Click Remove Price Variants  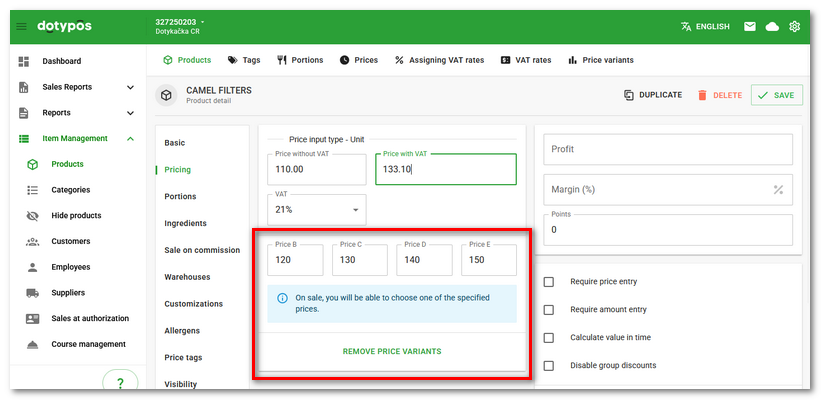click(x=391, y=352)
